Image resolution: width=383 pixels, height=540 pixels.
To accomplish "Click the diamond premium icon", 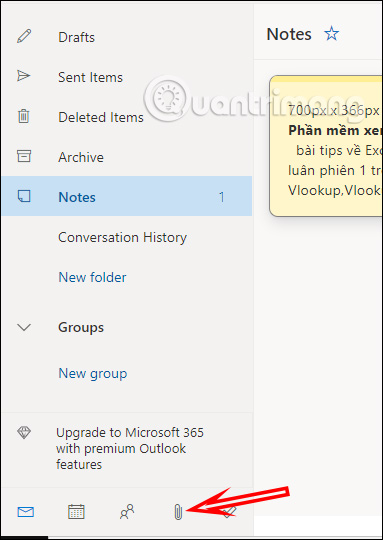I will pyautogui.click(x=24, y=433).
